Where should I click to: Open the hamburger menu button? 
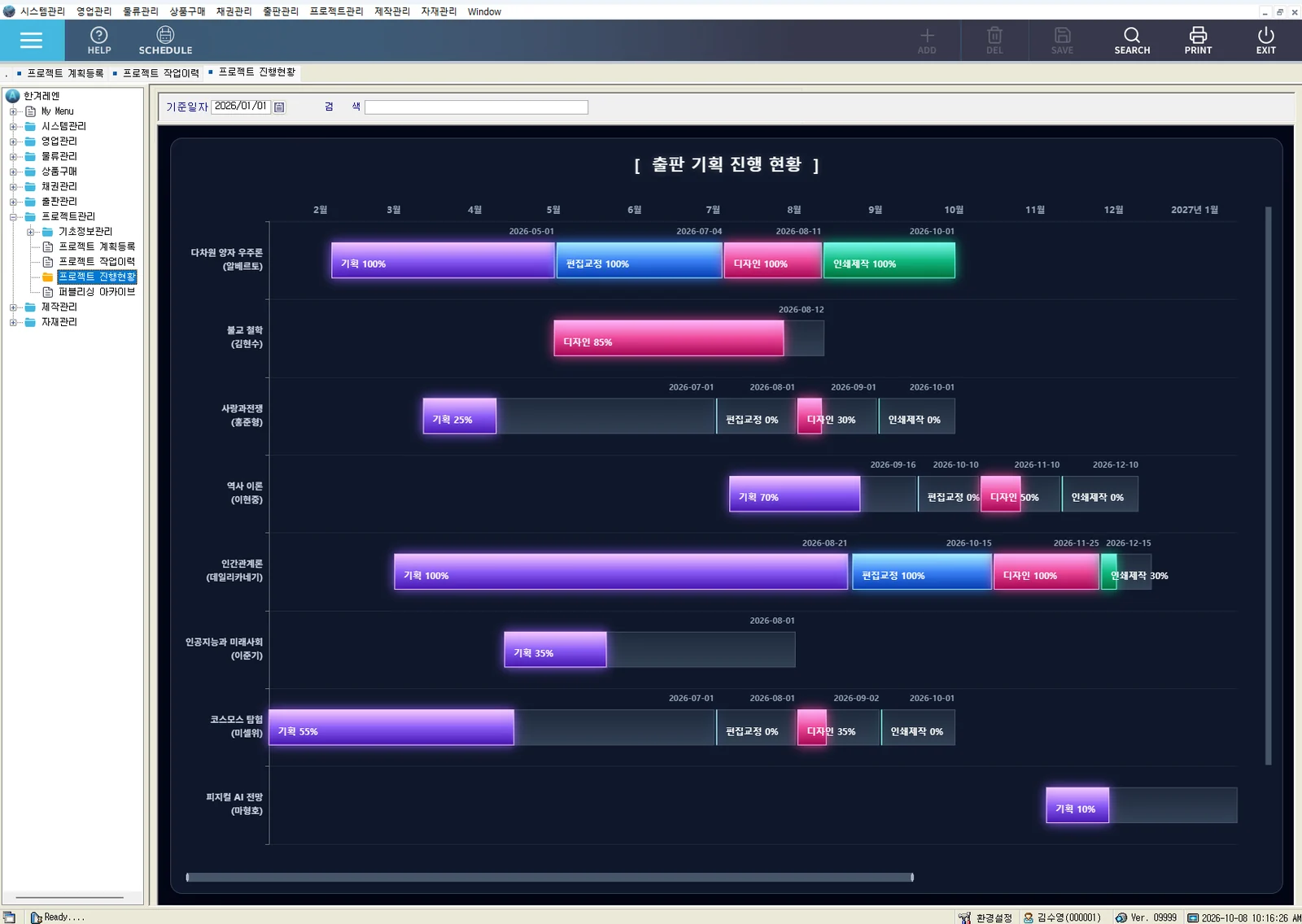click(32, 41)
